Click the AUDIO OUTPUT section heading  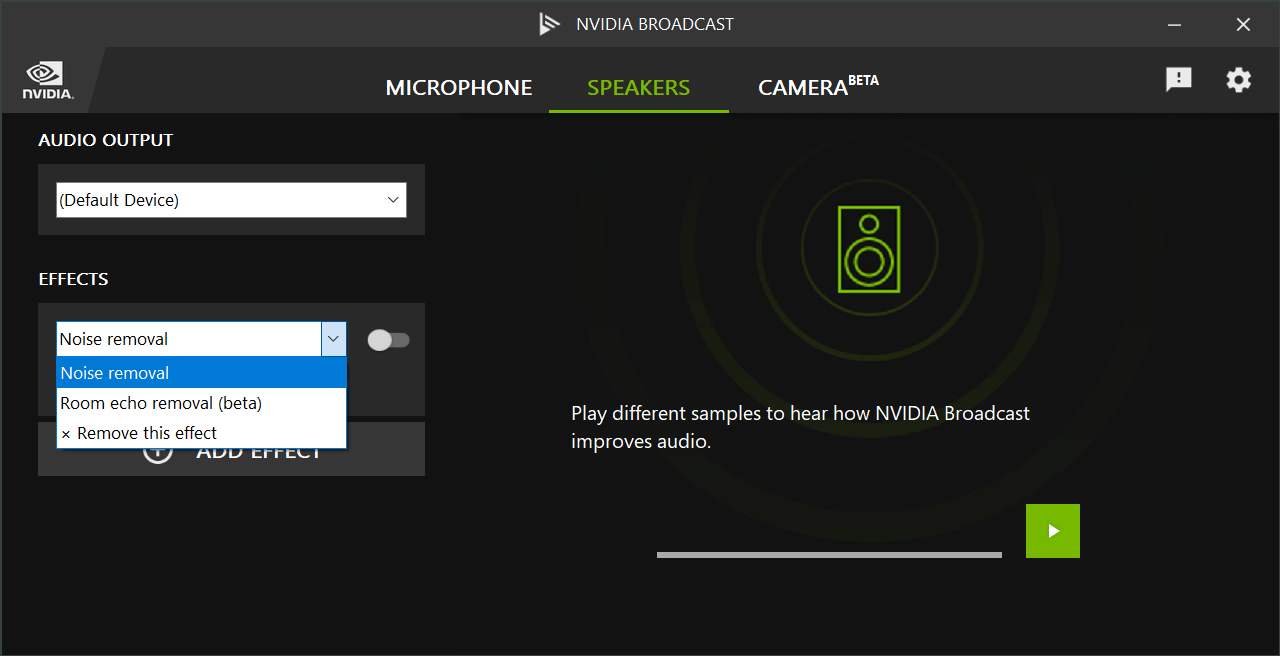tap(106, 140)
